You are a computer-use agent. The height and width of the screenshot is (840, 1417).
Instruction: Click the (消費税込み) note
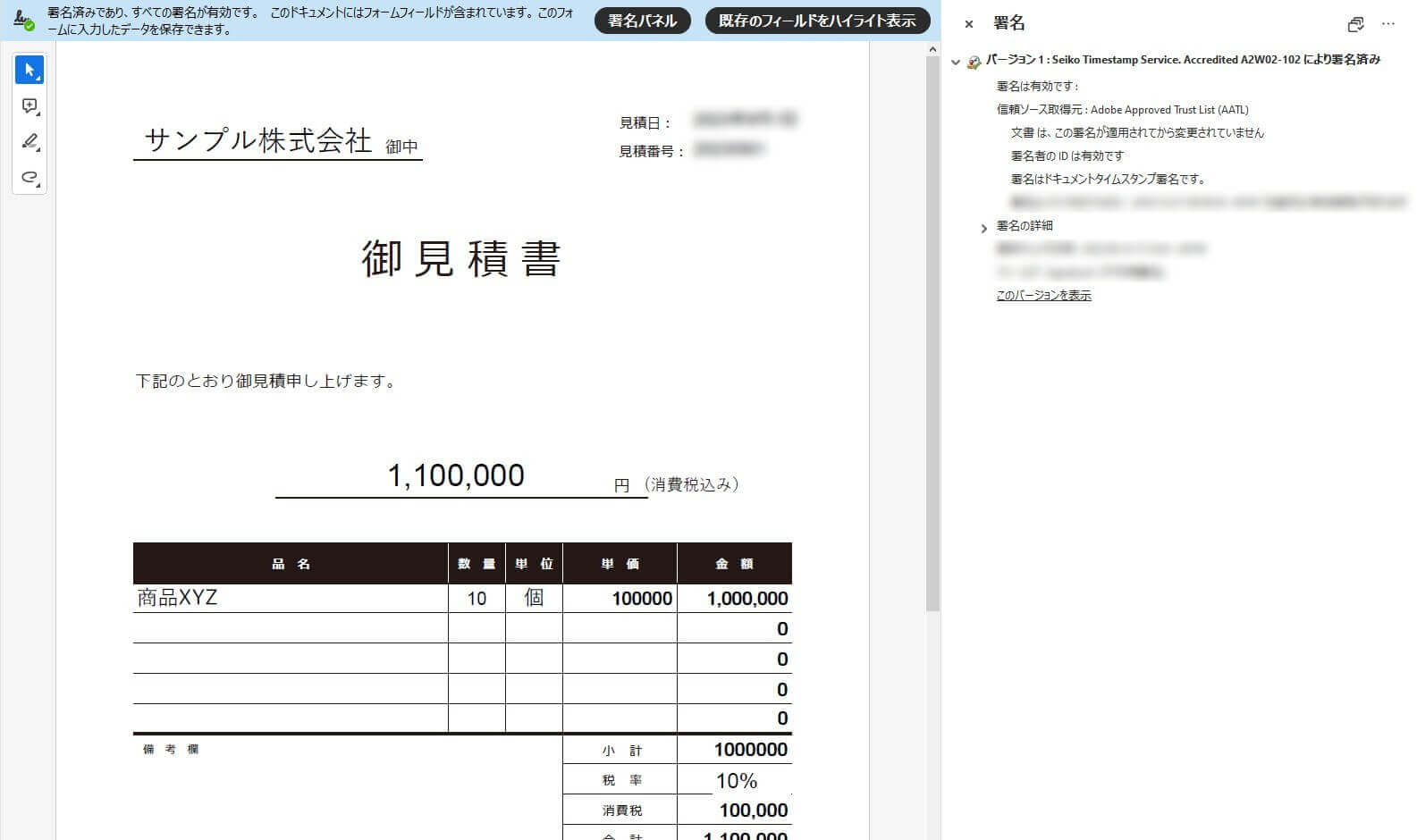691,484
